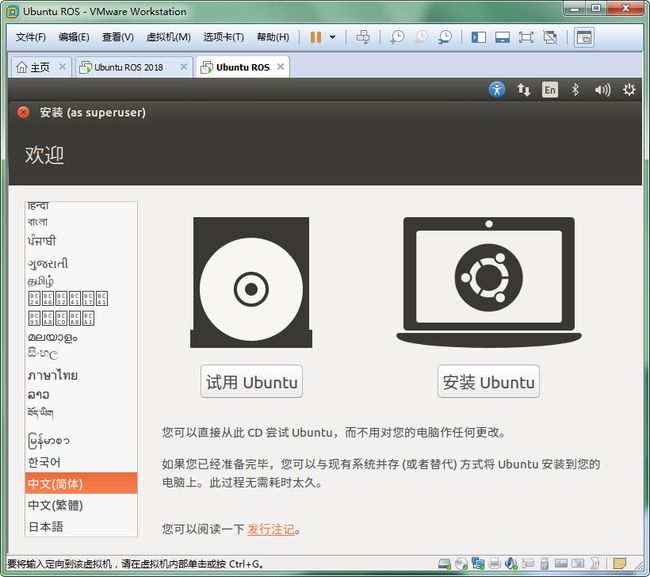
Task: Select ລາວ in the language list
Action: [x=81, y=395]
